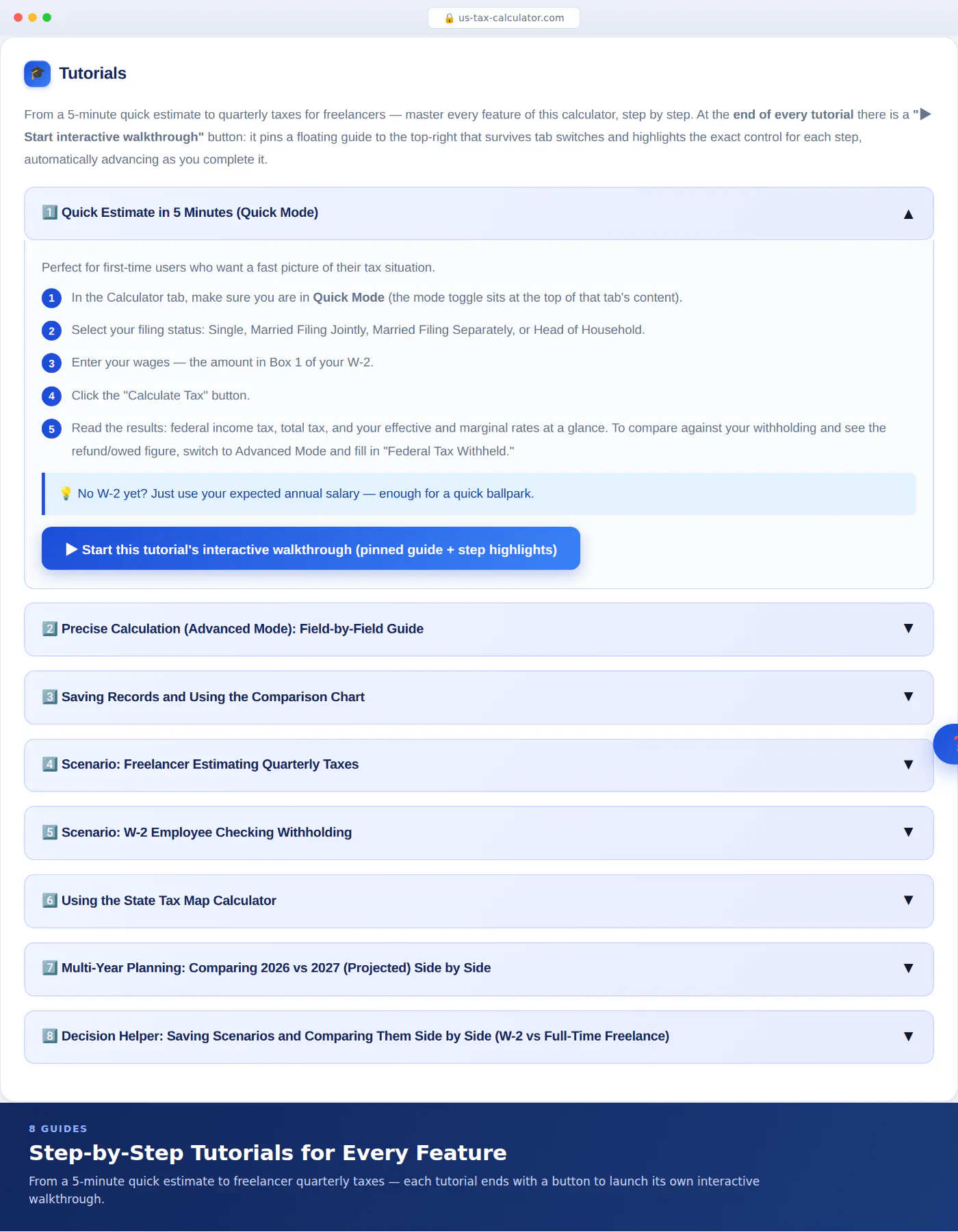Screen dimensions: 958x1232
Task: Open the floating help button at right edge
Action: tap(947, 744)
